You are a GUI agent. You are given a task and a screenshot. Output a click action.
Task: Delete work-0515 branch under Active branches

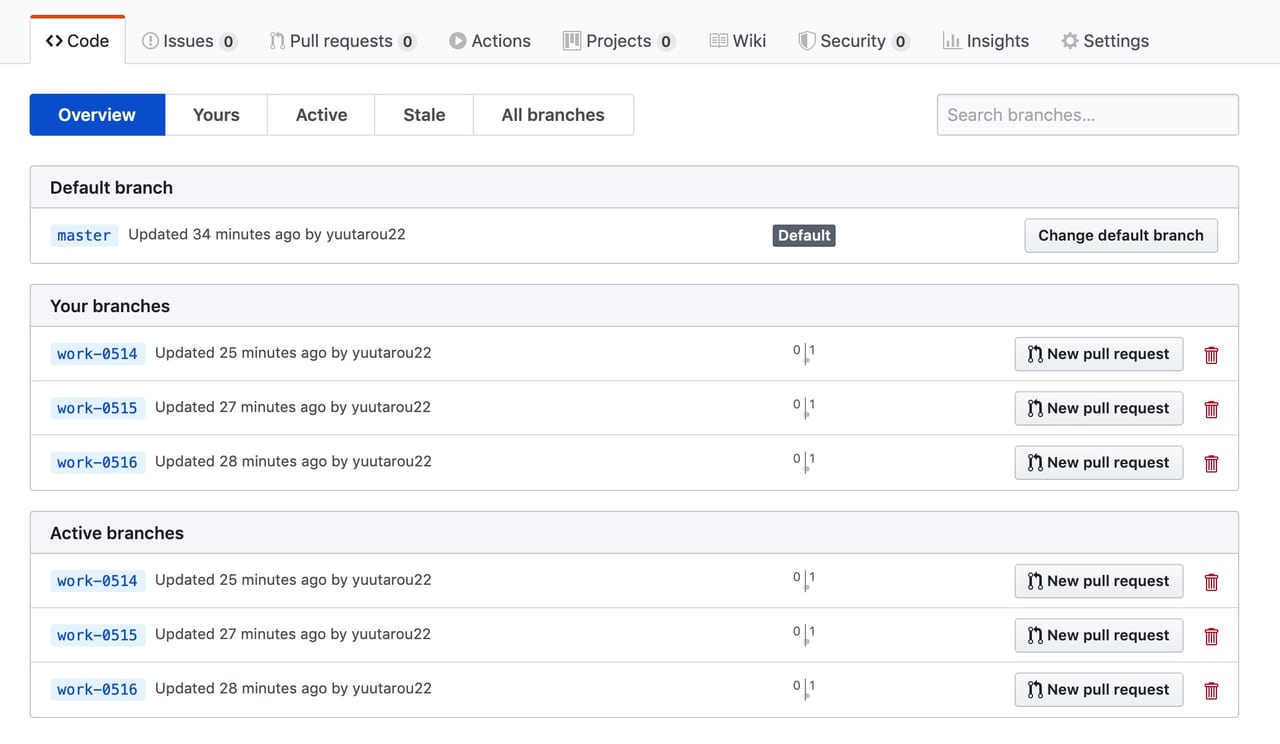pyautogui.click(x=1211, y=636)
